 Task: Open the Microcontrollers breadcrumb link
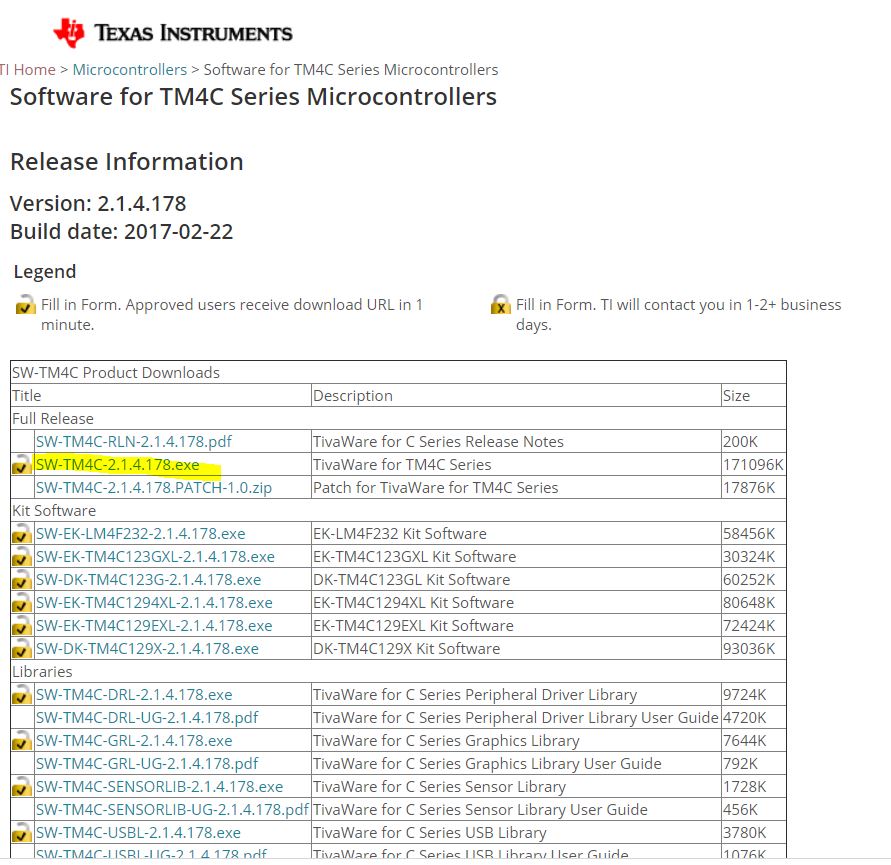pyautogui.click(x=130, y=69)
